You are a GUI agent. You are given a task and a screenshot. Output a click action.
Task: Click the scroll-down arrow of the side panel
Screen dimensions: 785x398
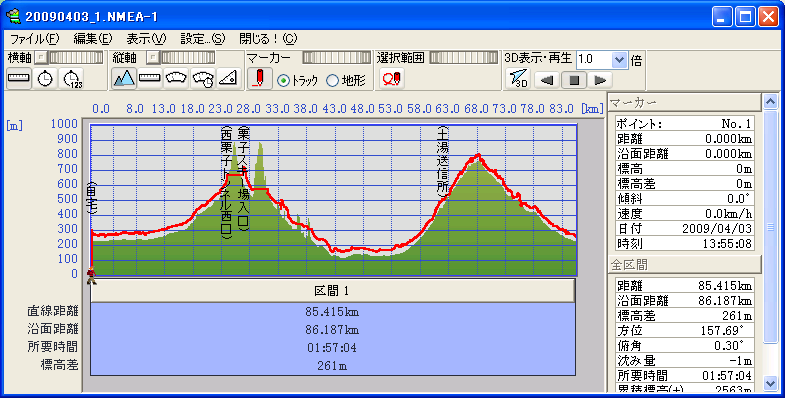(x=770, y=383)
